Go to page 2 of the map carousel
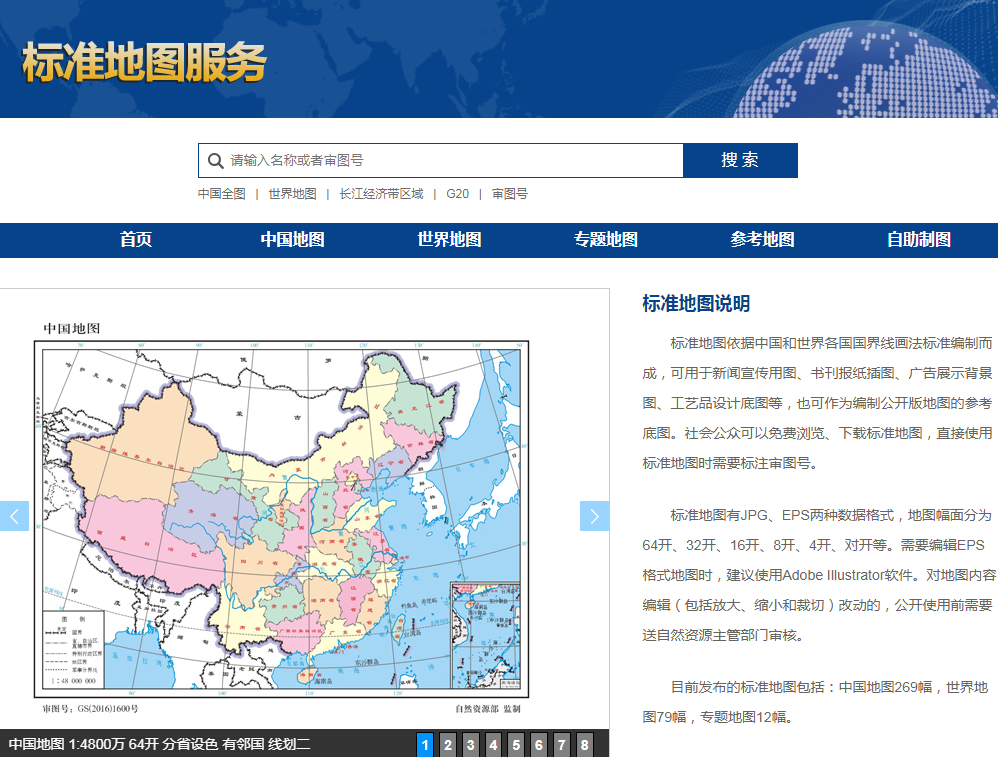Image resolution: width=998 pixels, height=757 pixels. click(x=448, y=745)
